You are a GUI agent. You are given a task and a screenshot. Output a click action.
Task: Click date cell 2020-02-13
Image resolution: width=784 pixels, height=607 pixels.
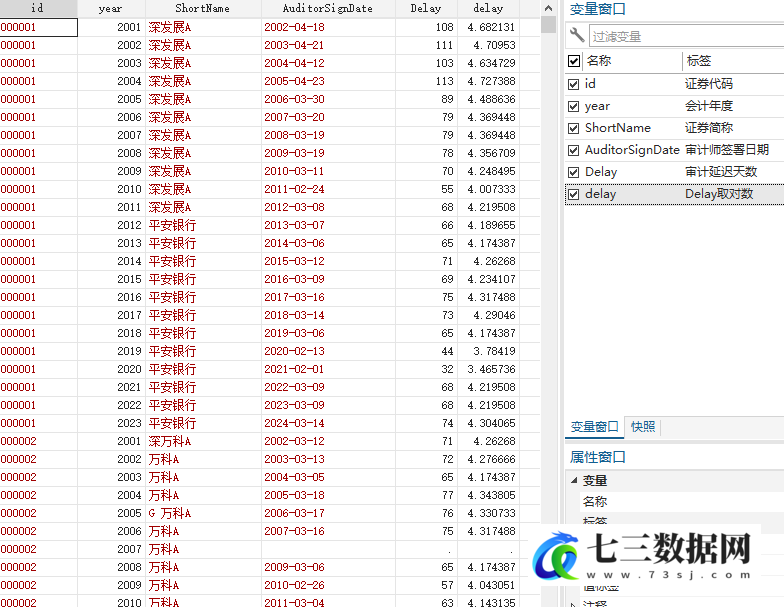[294, 352]
